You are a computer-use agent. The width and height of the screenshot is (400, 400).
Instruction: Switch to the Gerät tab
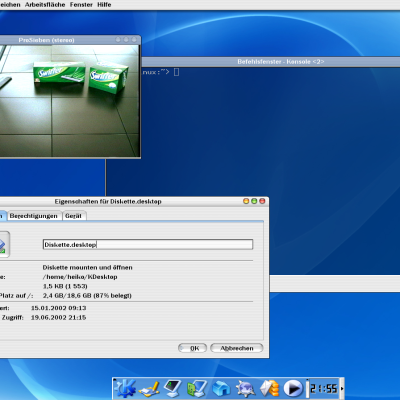74,216
